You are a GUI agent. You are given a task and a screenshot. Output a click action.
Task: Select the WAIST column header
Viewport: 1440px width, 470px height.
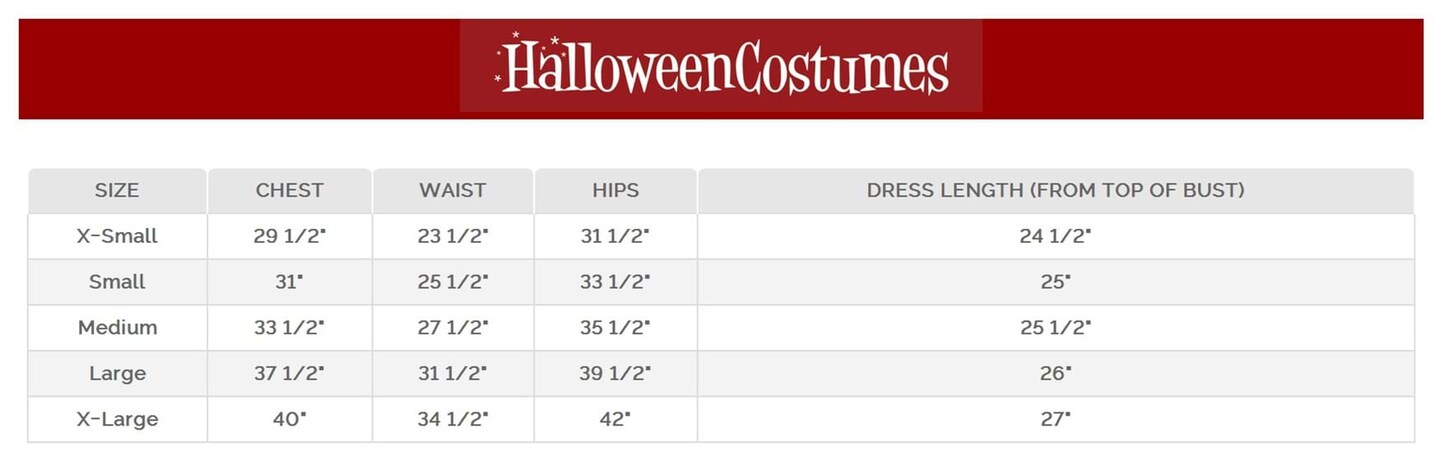tap(453, 190)
